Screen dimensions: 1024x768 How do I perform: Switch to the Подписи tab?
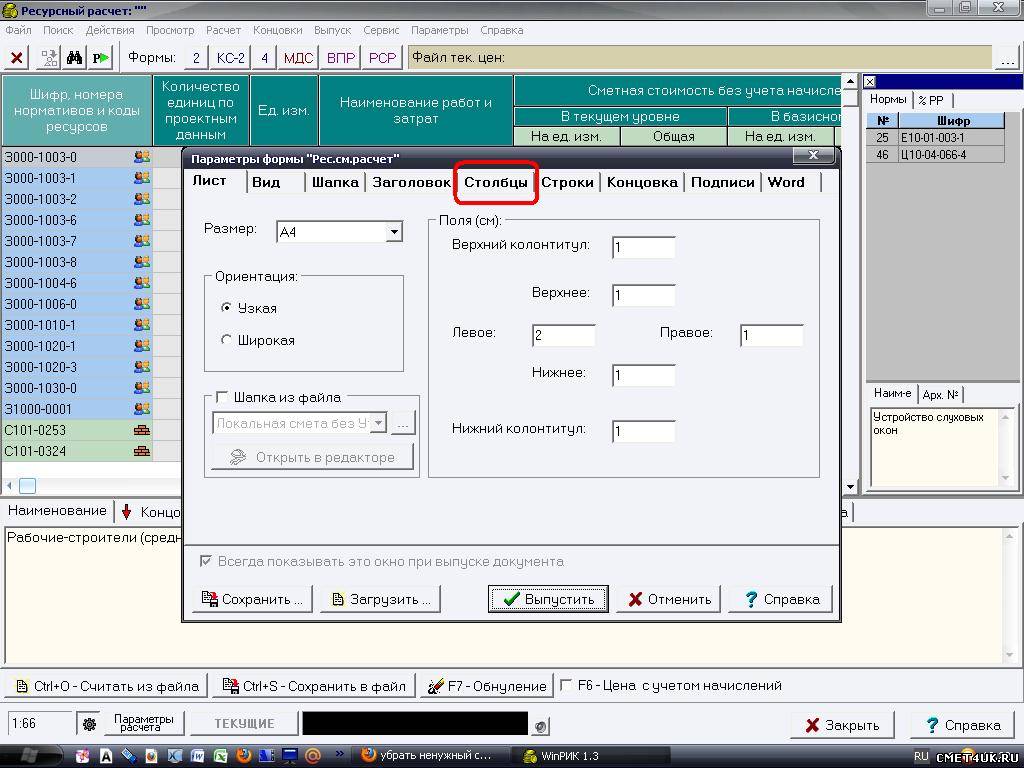pos(722,182)
